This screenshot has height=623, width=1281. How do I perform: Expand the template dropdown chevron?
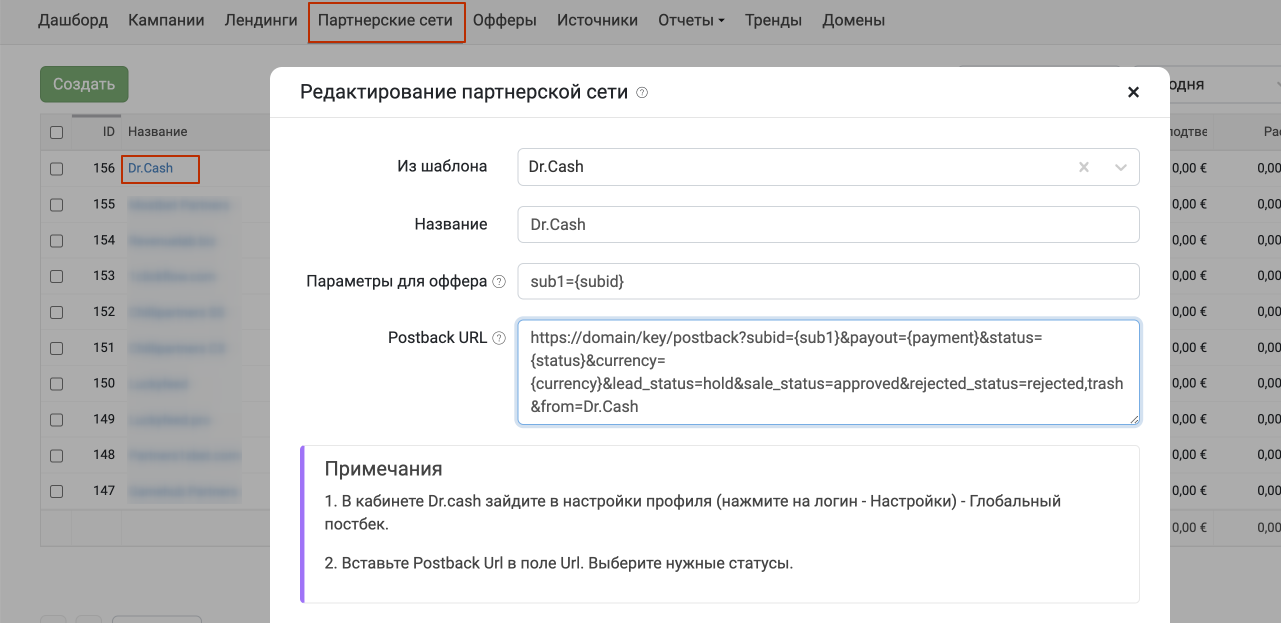click(x=1121, y=167)
